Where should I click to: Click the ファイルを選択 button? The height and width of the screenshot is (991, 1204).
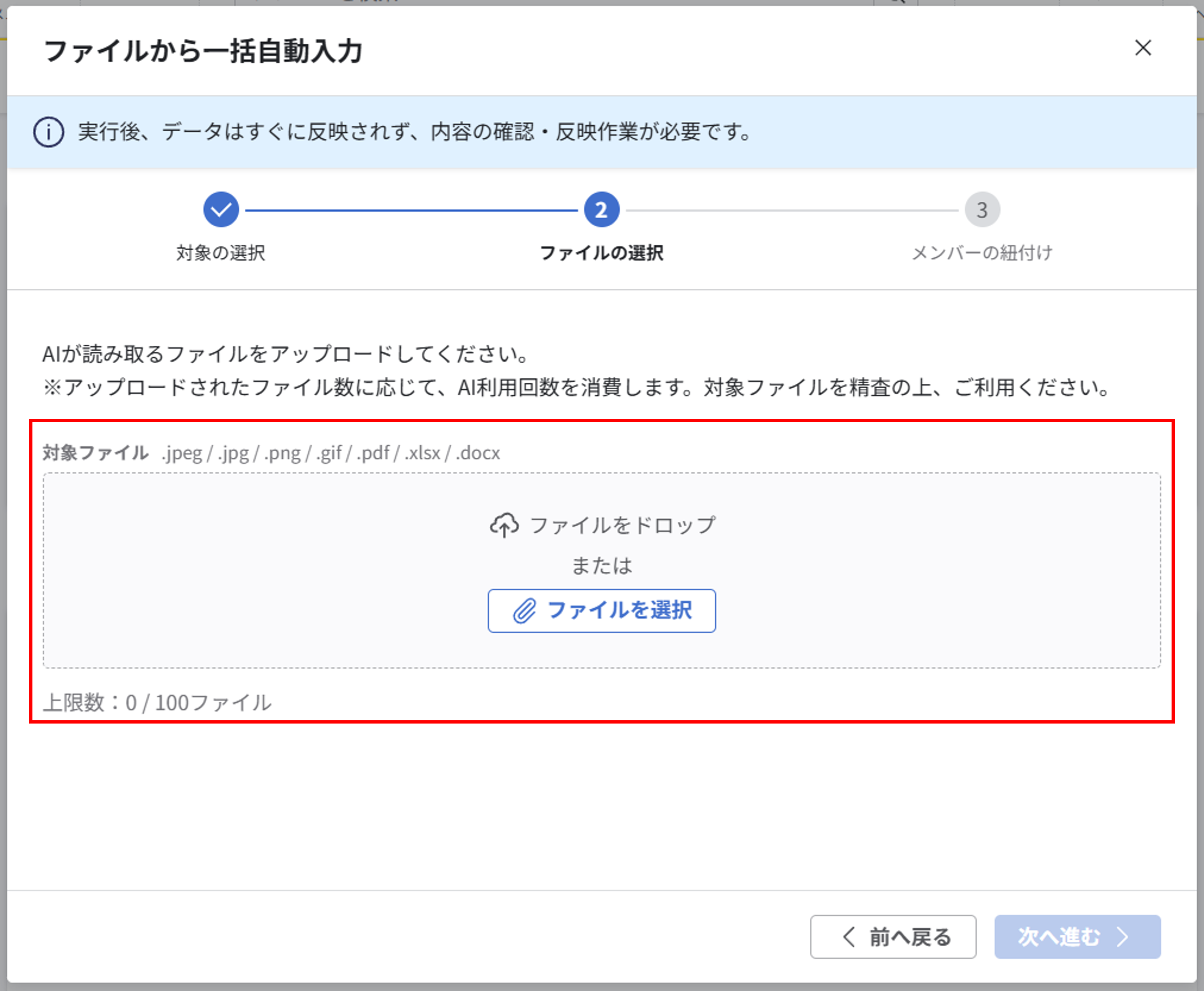602,611
